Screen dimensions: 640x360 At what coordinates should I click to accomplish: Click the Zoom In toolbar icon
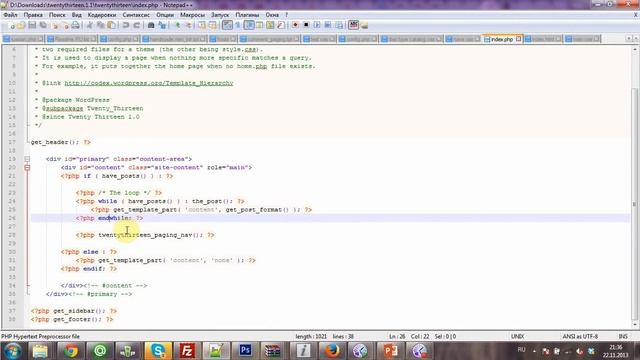pyautogui.click(x=178, y=25)
